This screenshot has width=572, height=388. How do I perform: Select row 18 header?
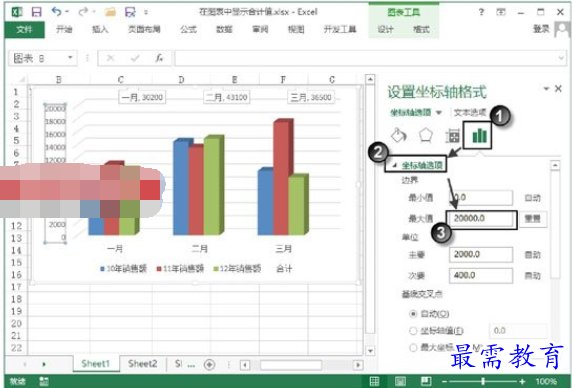point(16,299)
